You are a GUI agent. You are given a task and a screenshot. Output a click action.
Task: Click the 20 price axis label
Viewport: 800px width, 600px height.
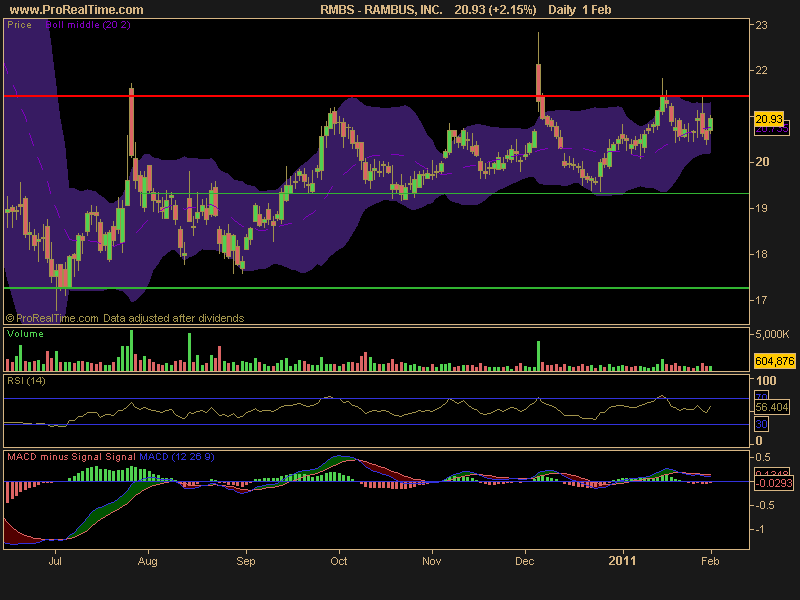761,162
